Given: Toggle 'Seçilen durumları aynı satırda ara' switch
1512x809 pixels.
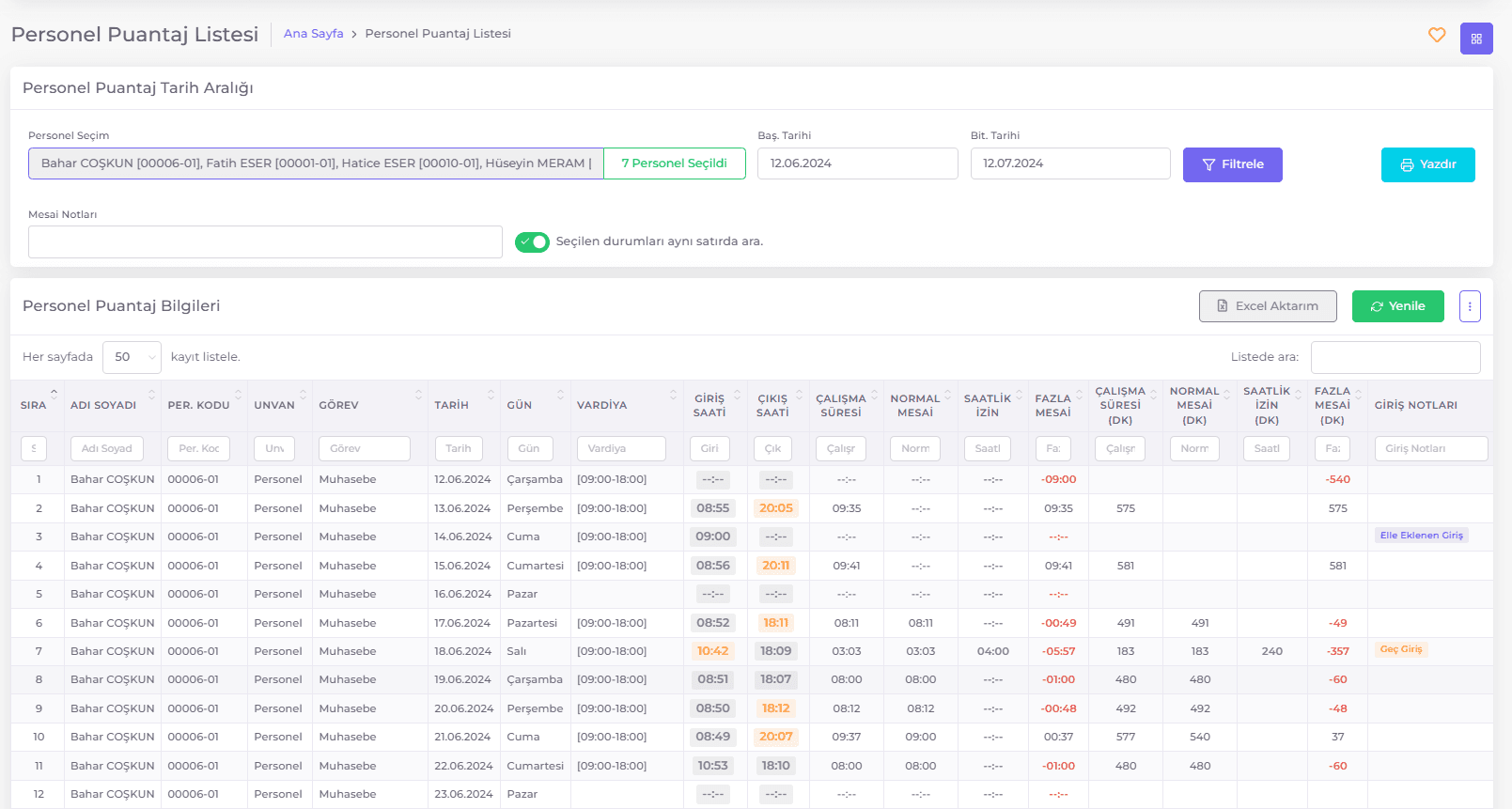Looking at the screenshot, I should pyautogui.click(x=532, y=241).
